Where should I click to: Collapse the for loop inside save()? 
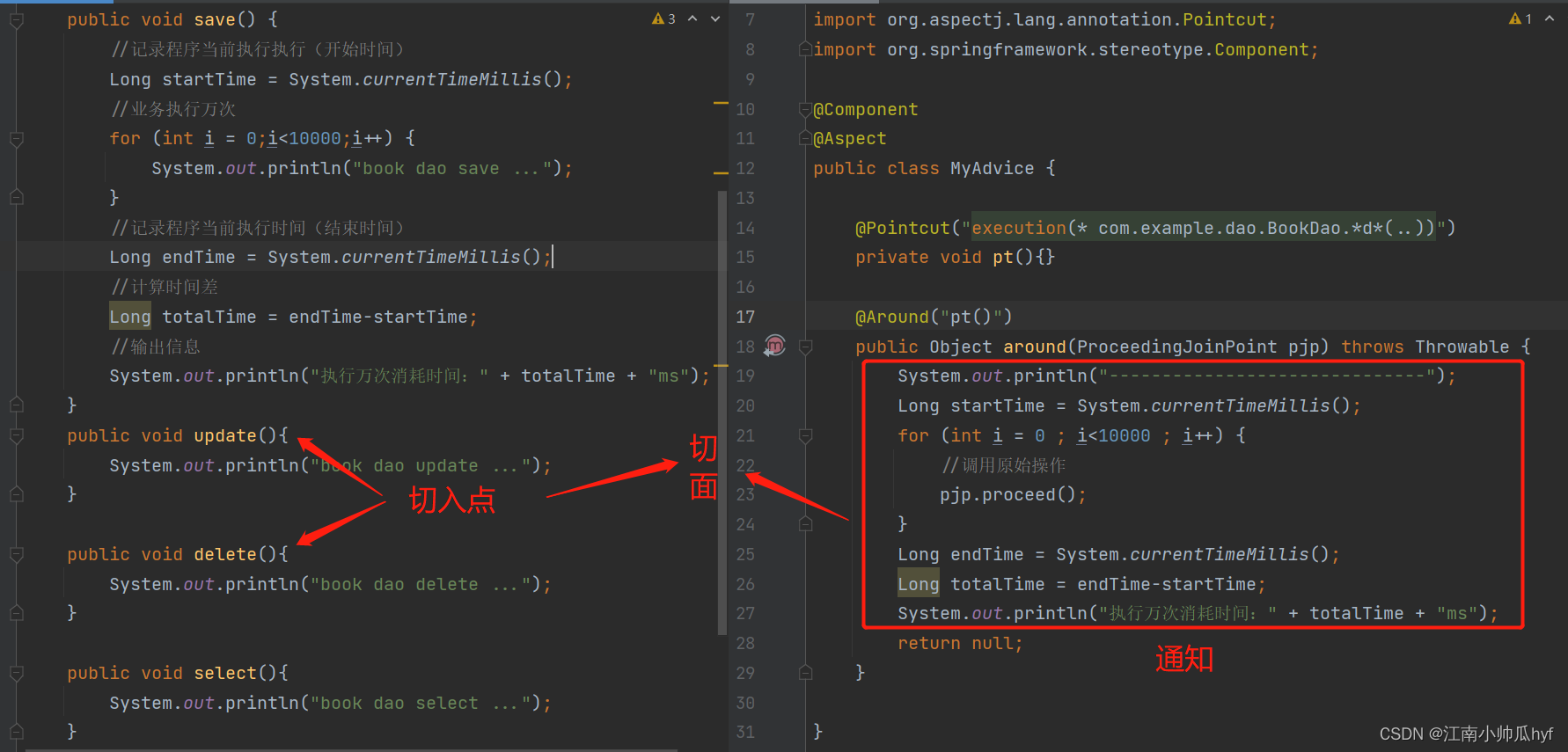17,138
